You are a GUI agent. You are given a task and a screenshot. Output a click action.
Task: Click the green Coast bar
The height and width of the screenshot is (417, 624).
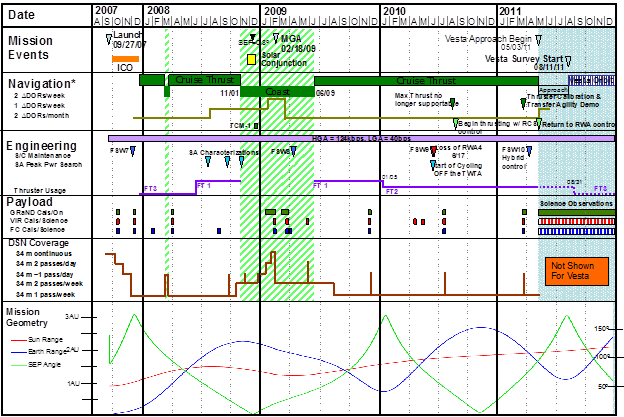[277, 91]
